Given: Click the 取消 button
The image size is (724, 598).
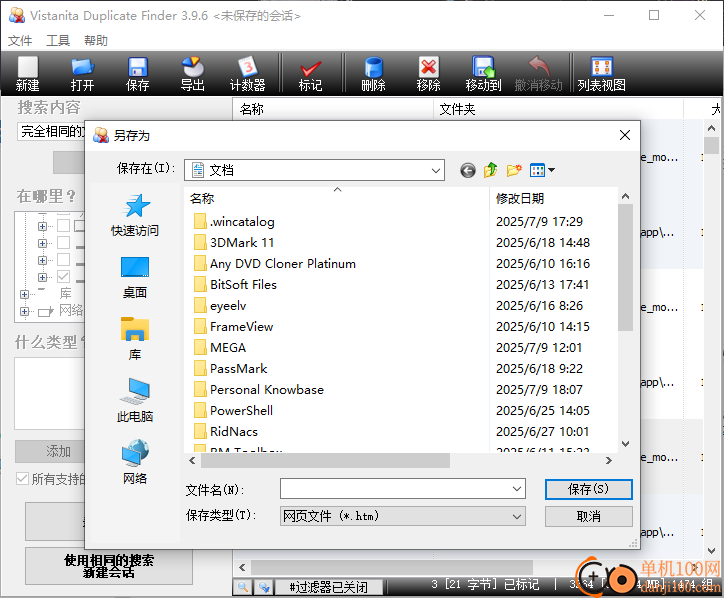Looking at the screenshot, I should [x=588, y=516].
